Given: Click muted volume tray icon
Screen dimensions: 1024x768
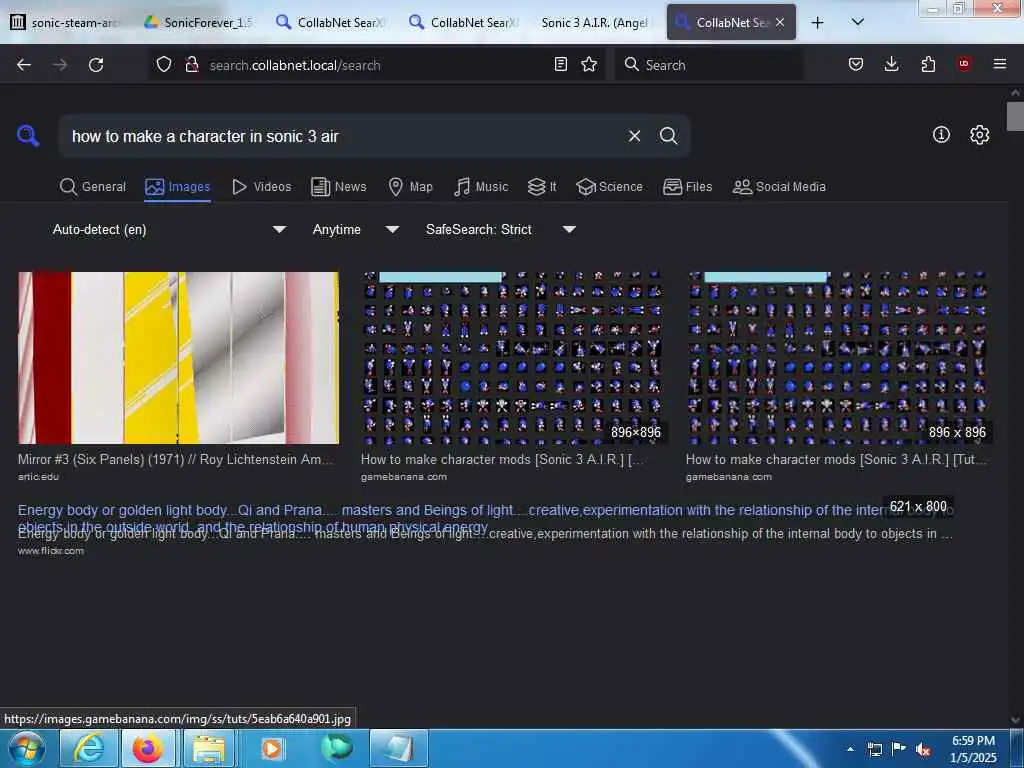Looking at the screenshot, I should (x=922, y=750).
